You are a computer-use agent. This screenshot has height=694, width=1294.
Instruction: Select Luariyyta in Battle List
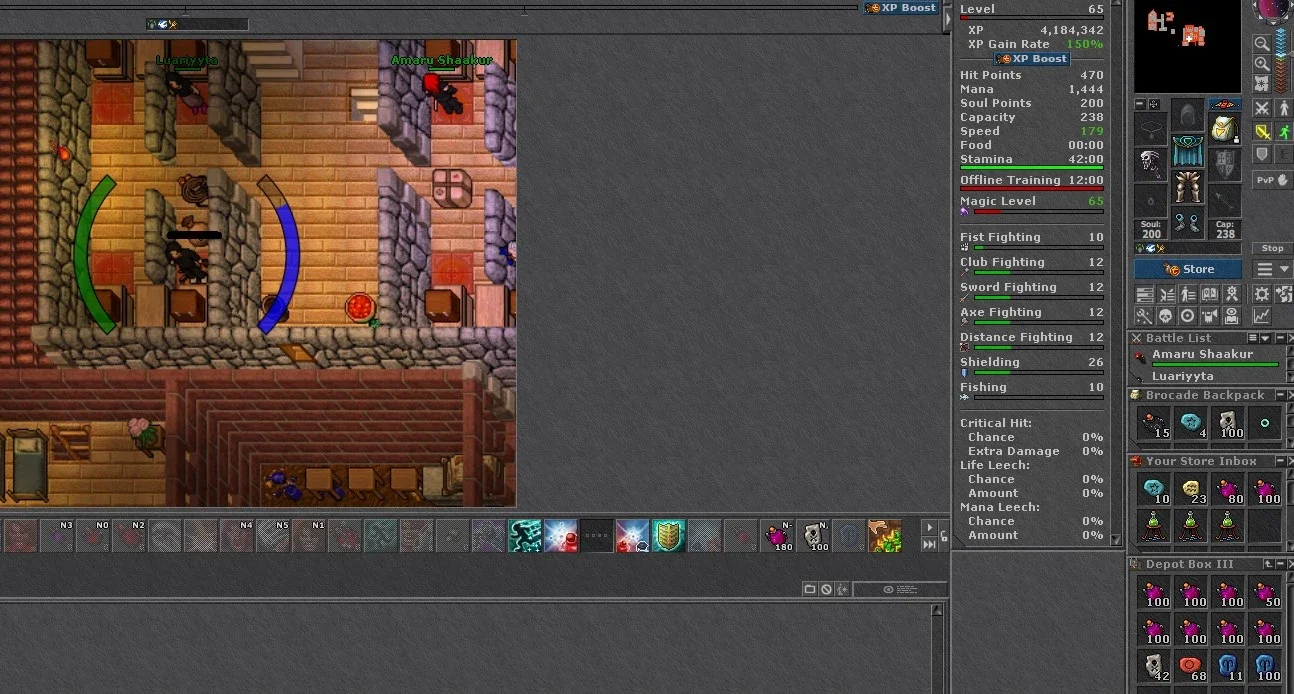(1183, 377)
